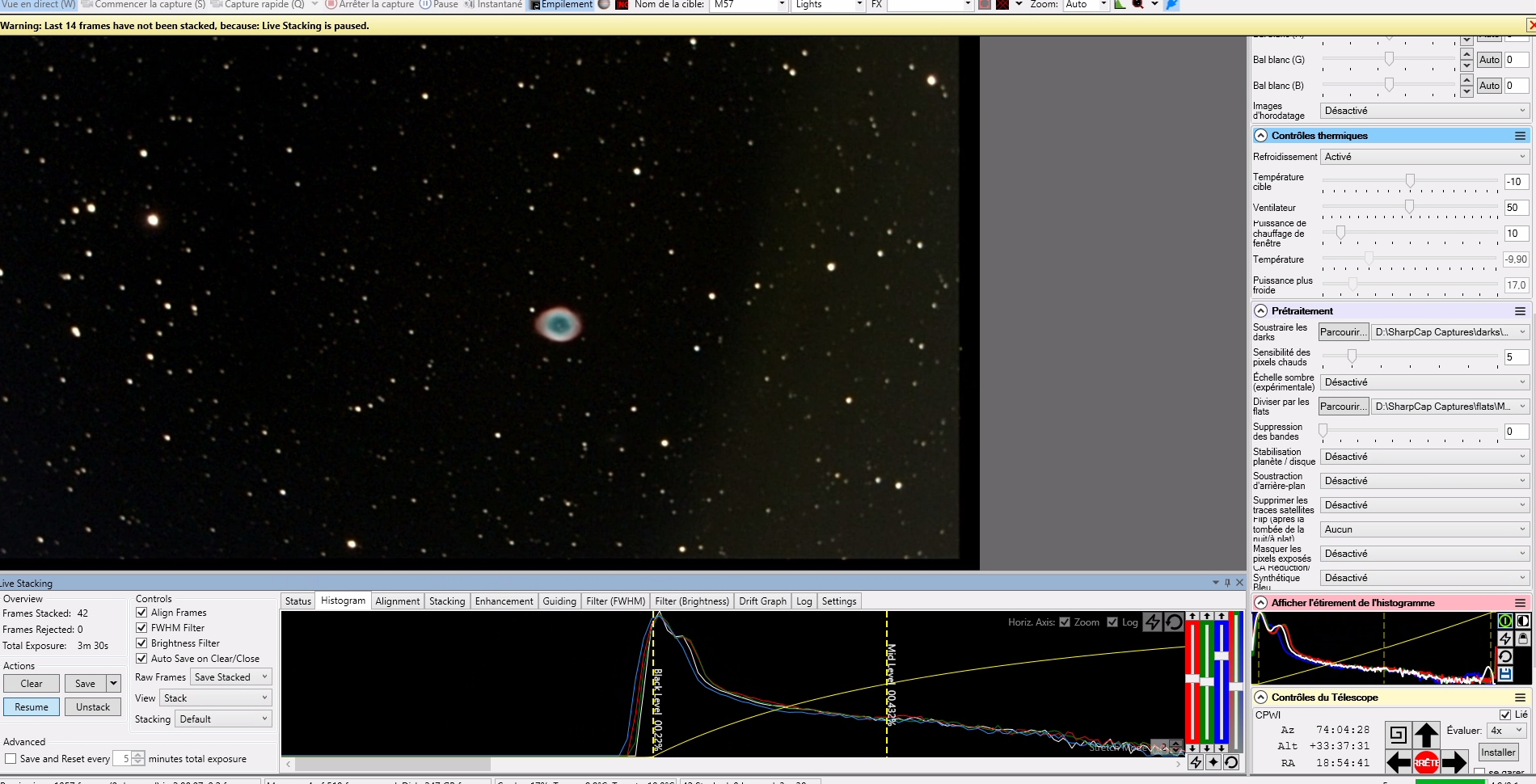
Task: Raise the red channel with up arrow
Action: click(1192, 616)
